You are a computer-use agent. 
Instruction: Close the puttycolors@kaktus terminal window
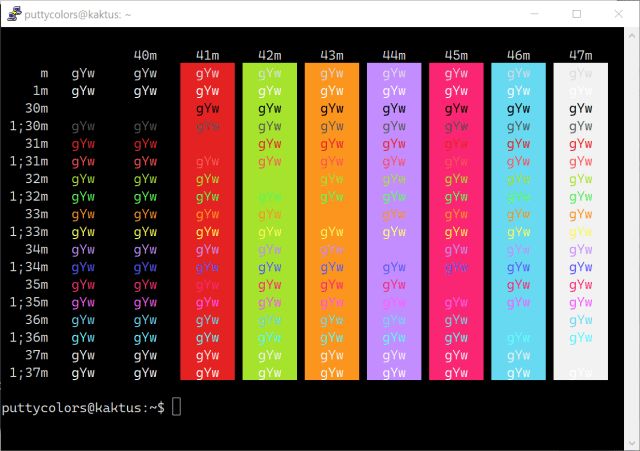[620, 14]
